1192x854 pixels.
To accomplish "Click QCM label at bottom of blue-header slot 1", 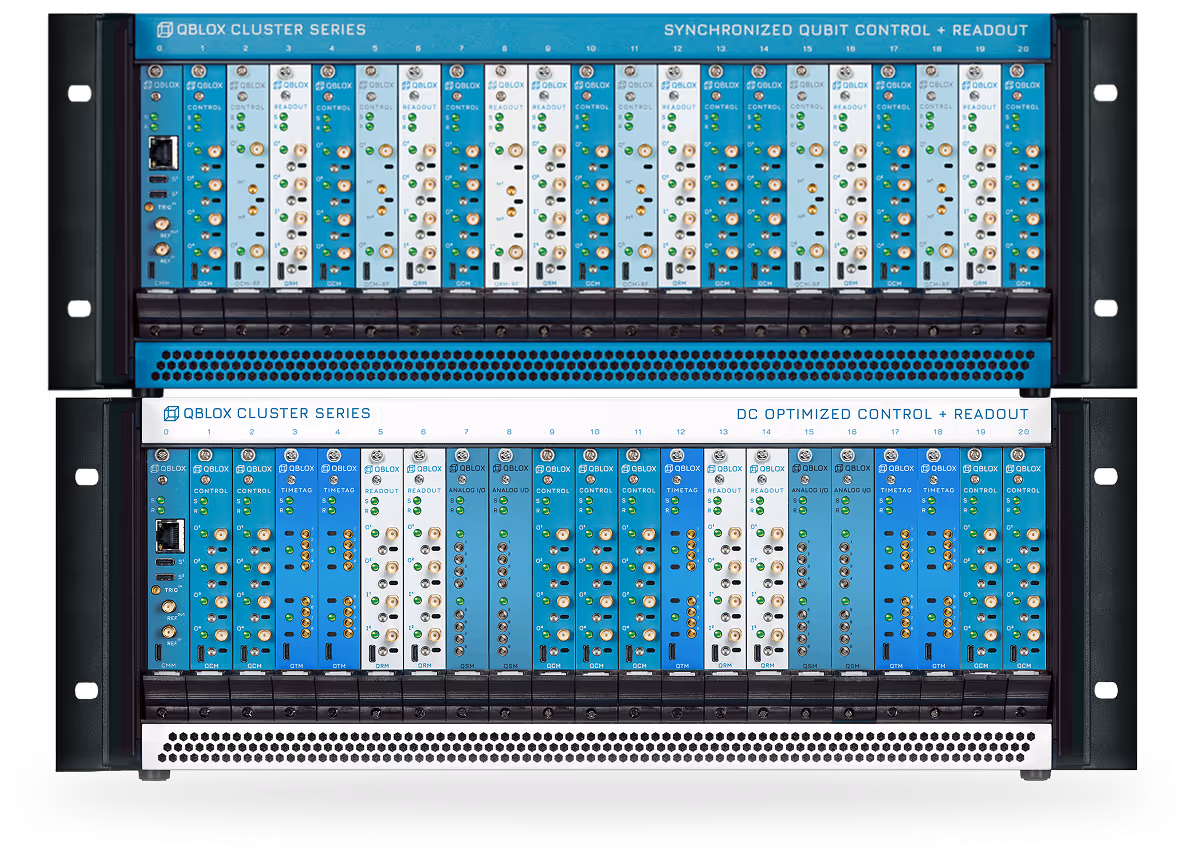I will 205,283.
